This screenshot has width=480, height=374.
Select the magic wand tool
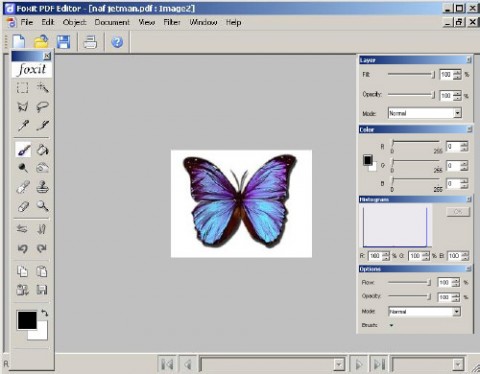42,88
